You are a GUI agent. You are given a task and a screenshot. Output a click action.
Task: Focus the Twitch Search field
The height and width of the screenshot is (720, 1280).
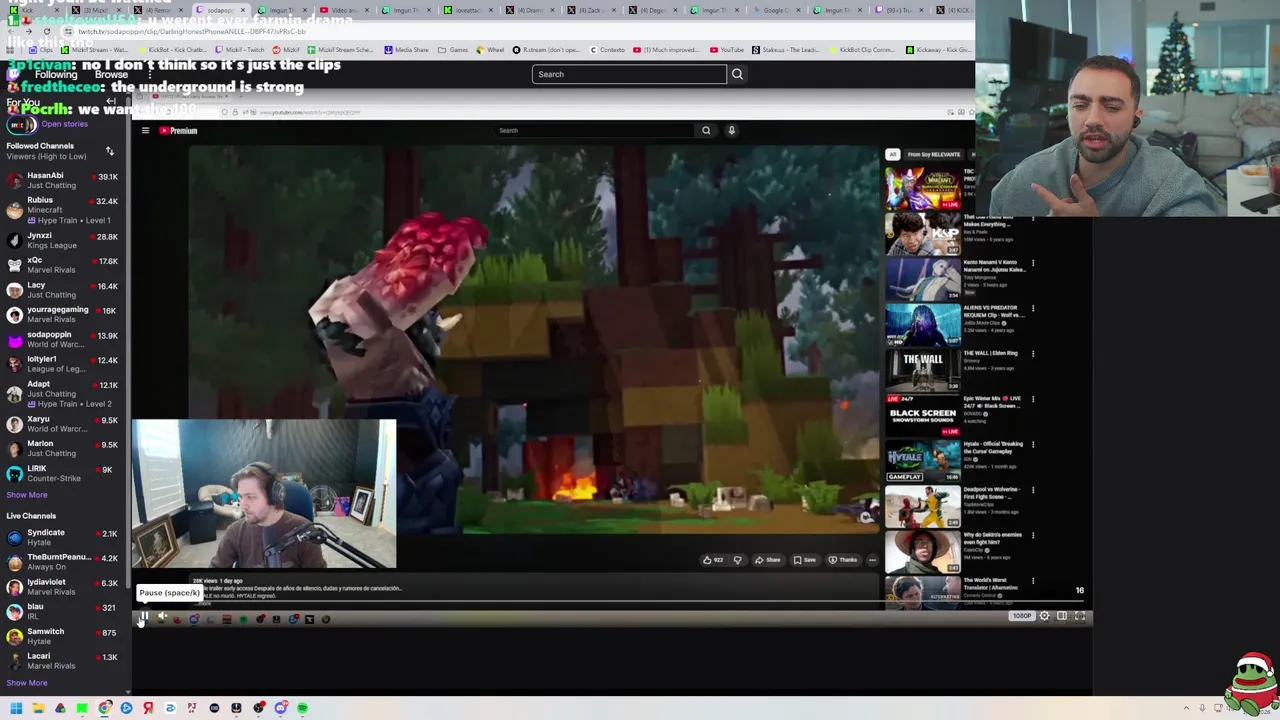629,74
